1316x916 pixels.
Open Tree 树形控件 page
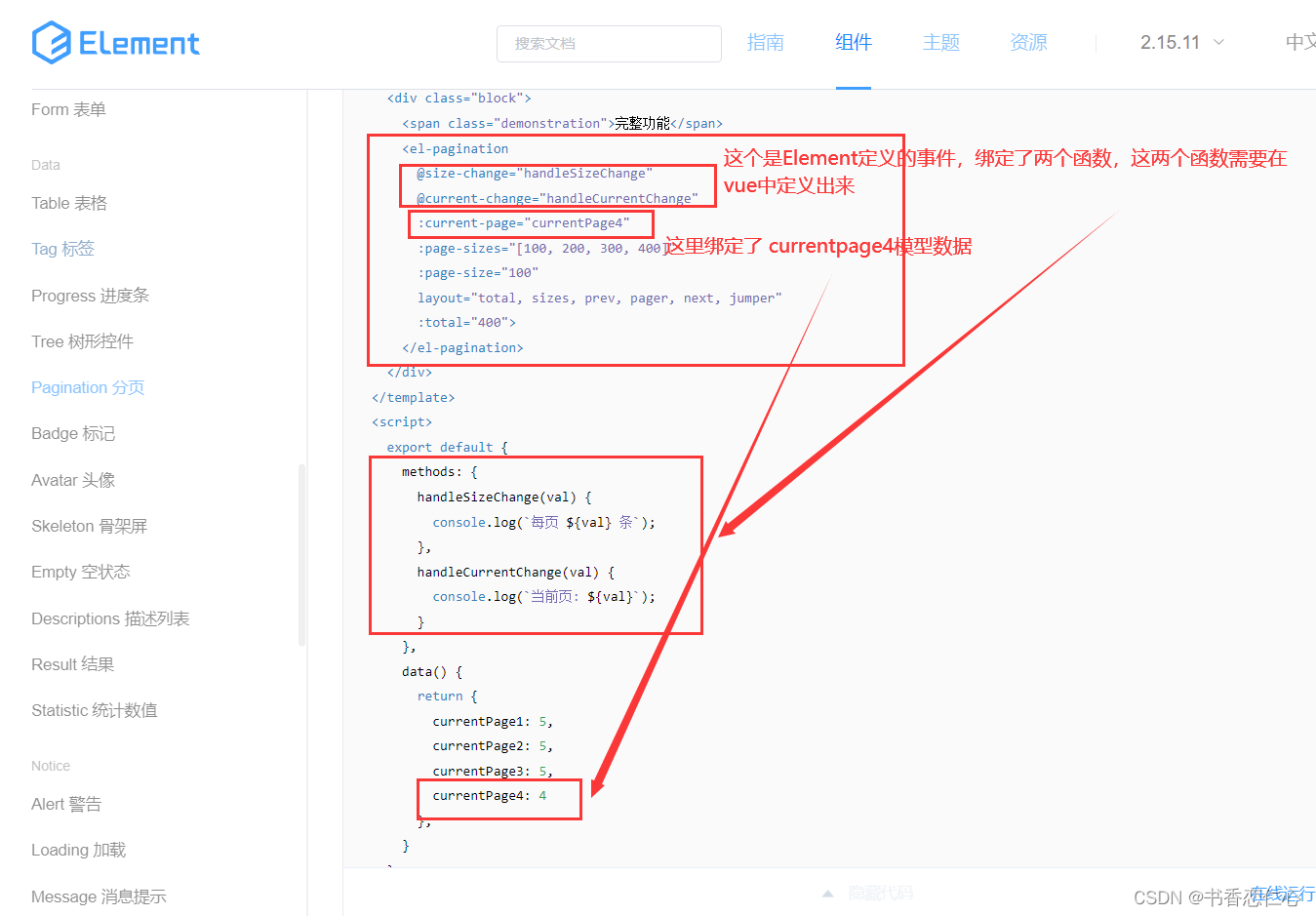pyautogui.click(x=82, y=341)
